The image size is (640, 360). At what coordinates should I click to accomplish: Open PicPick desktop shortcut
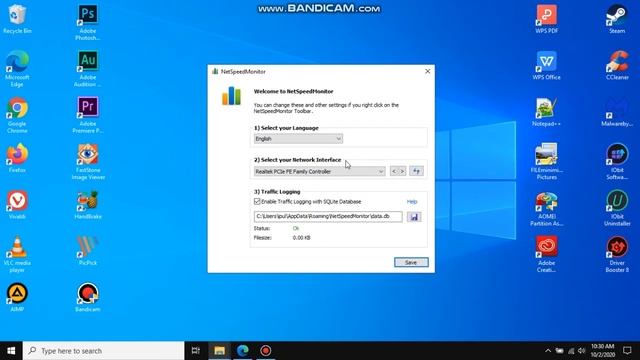(x=88, y=251)
